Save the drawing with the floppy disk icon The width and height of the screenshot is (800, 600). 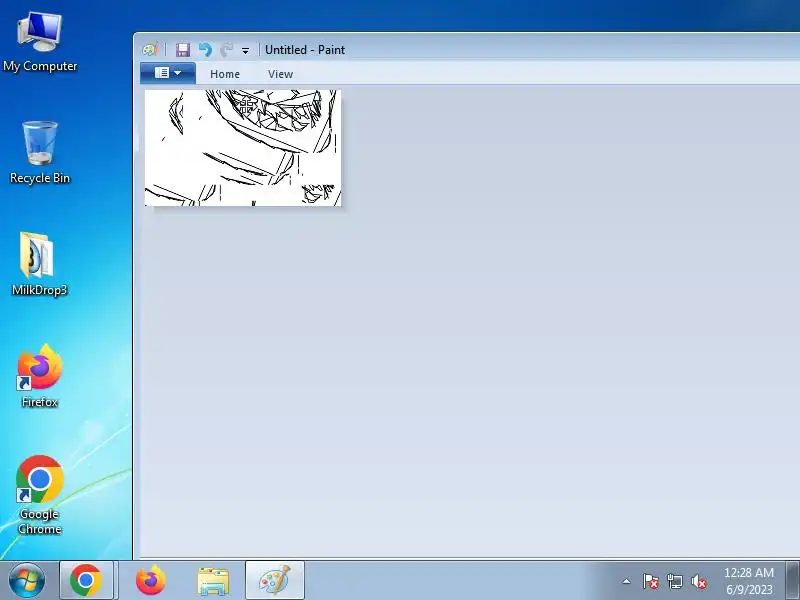pos(183,49)
